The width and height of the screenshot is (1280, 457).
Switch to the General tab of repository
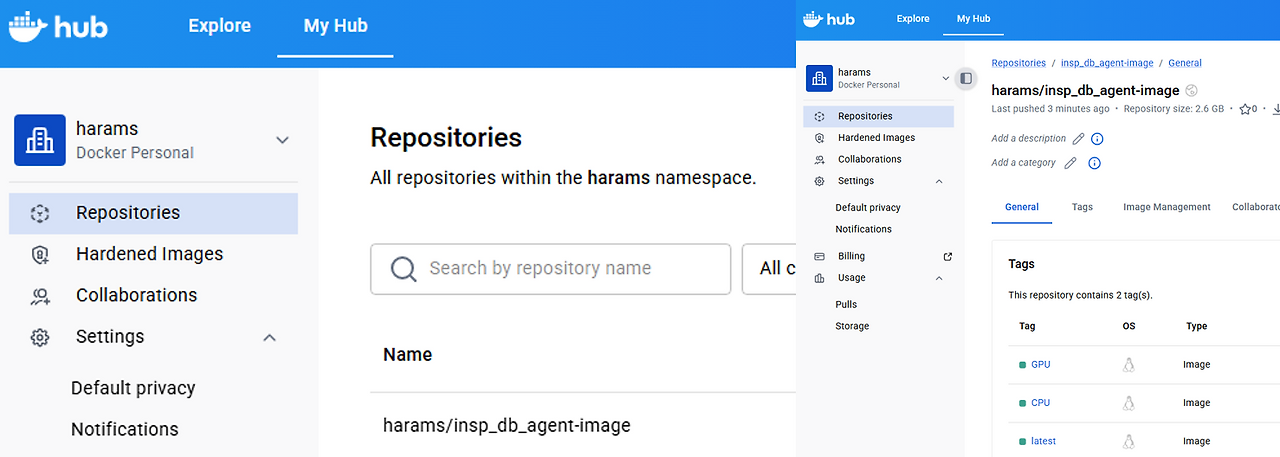tap(1022, 207)
